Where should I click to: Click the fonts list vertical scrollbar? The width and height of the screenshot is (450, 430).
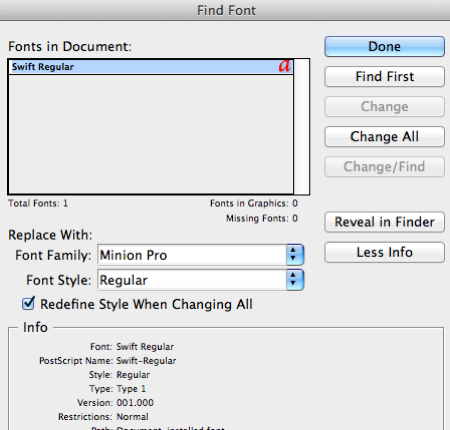coord(301,127)
